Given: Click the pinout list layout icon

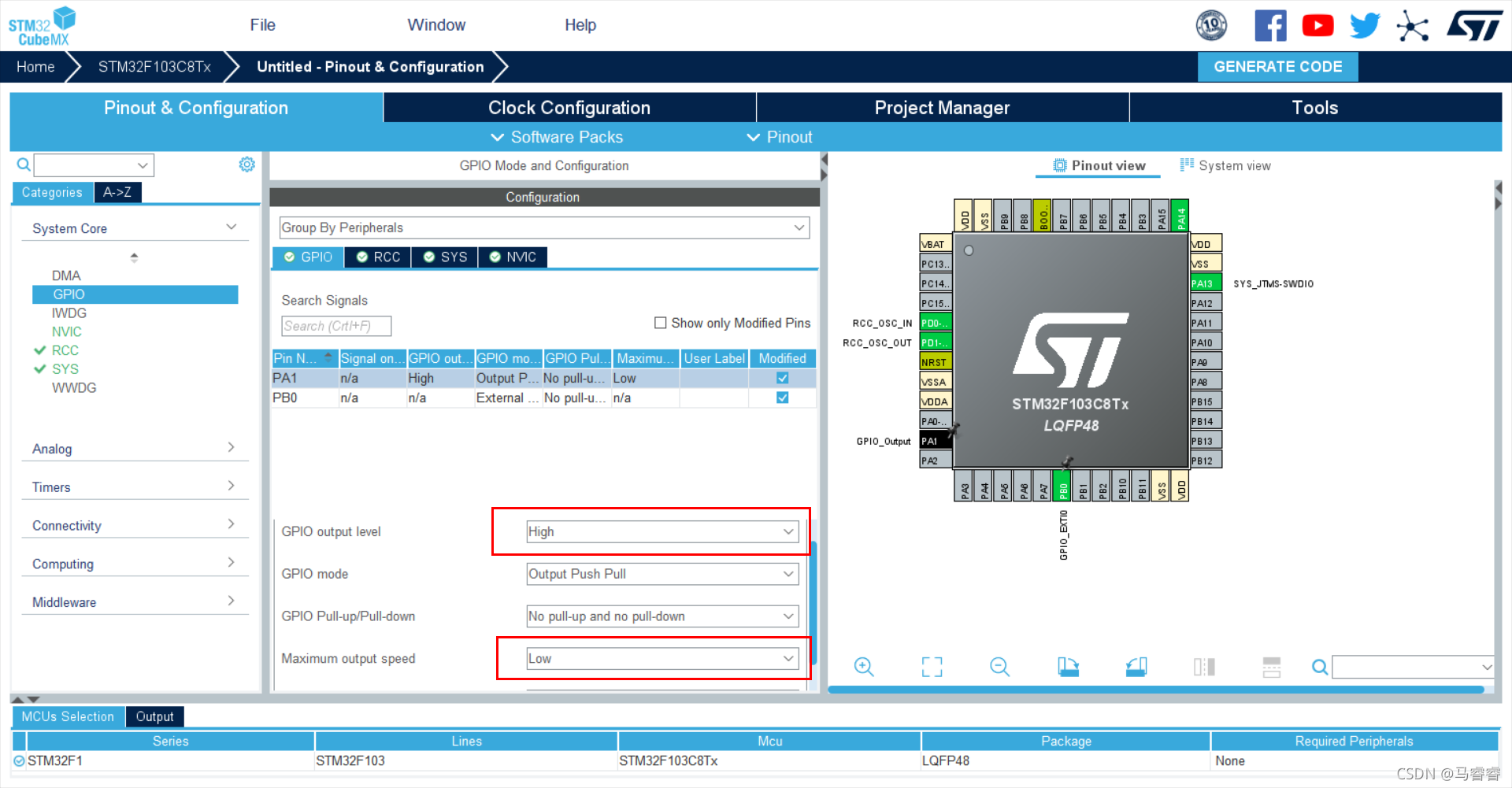Looking at the screenshot, I should click(x=1272, y=667).
